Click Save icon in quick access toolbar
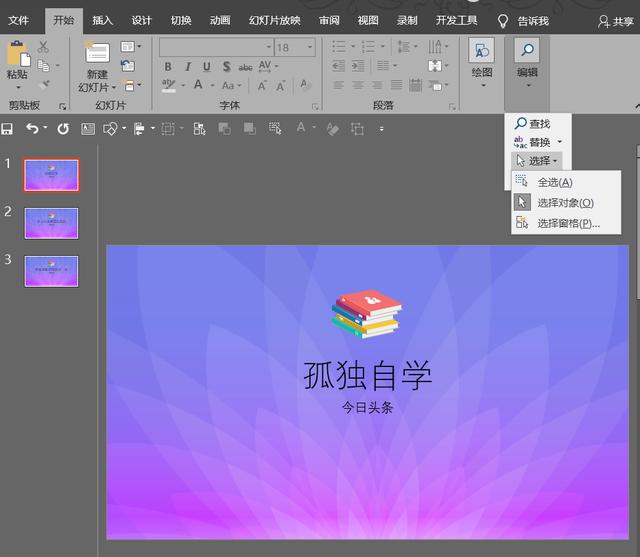640x557 pixels. (7, 129)
